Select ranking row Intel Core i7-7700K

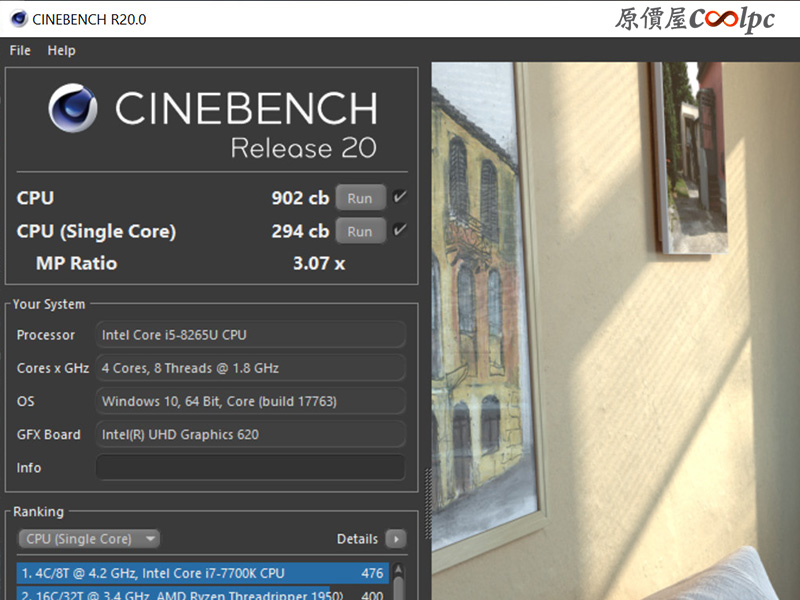tap(203, 573)
